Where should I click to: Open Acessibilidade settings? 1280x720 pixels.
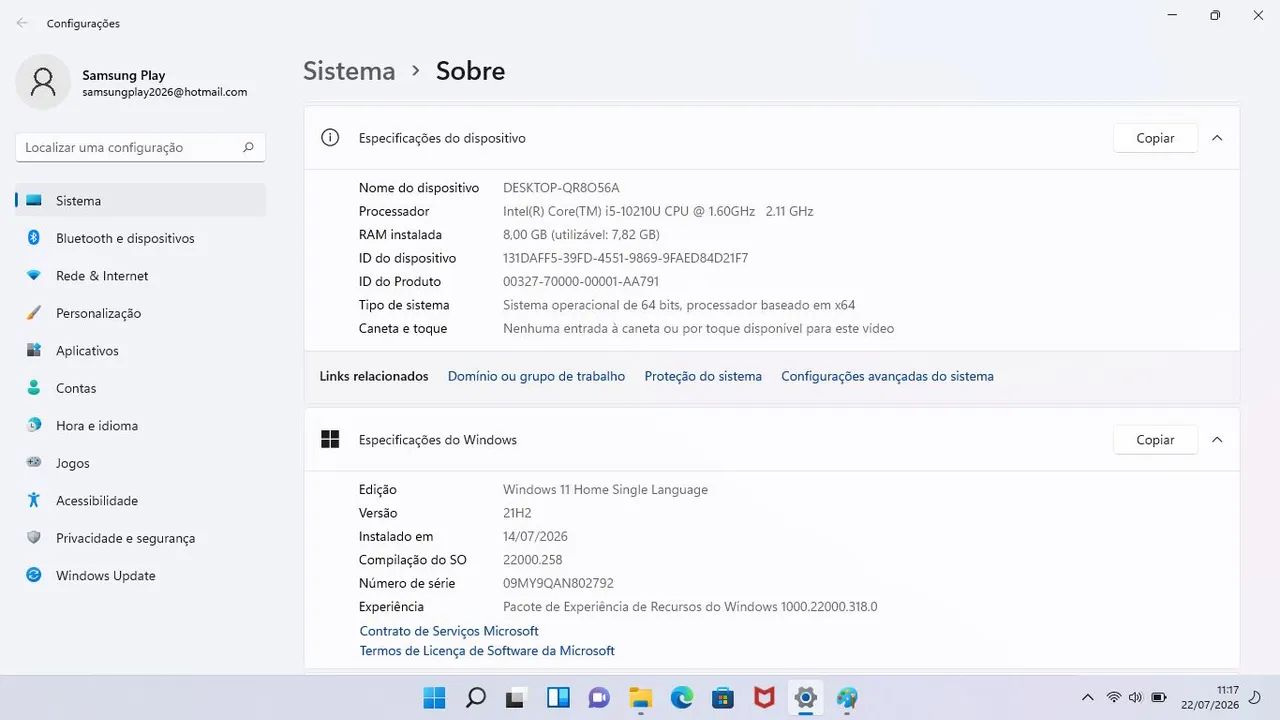click(x=140, y=500)
